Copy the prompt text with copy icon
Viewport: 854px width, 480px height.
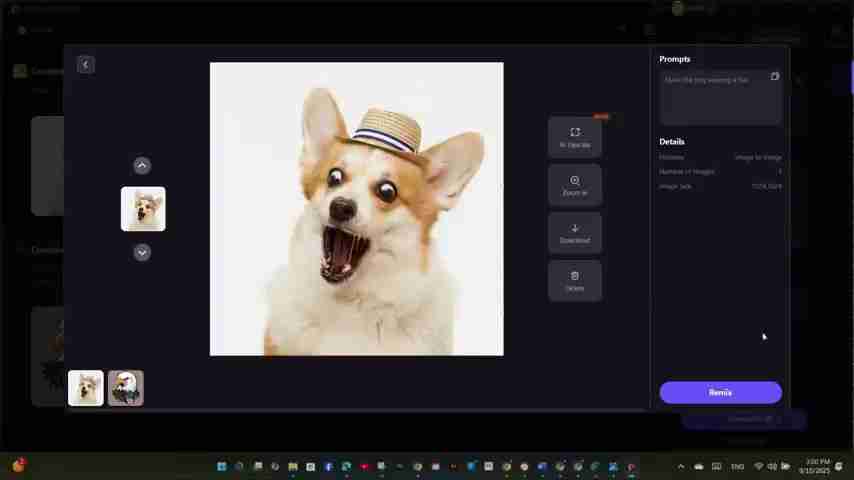[774, 76]
